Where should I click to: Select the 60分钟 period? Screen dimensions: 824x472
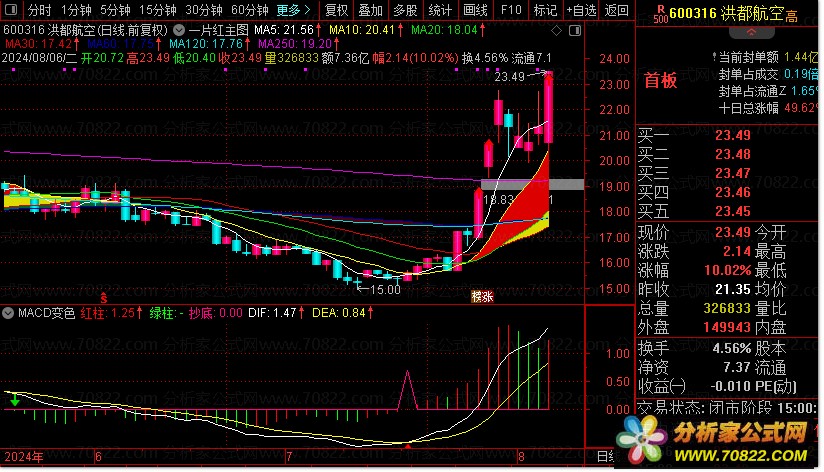[250, 10]
